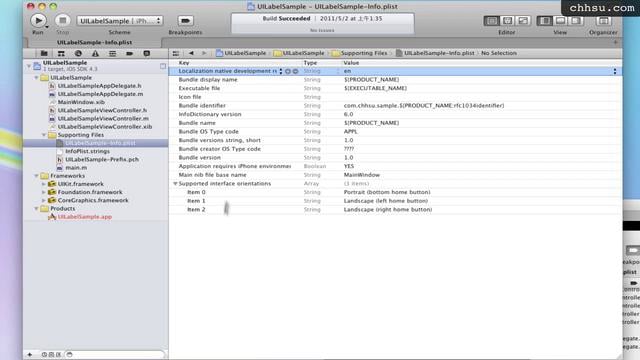Click the navigator add file plus button
640x360 pixels.
(30, 354)
